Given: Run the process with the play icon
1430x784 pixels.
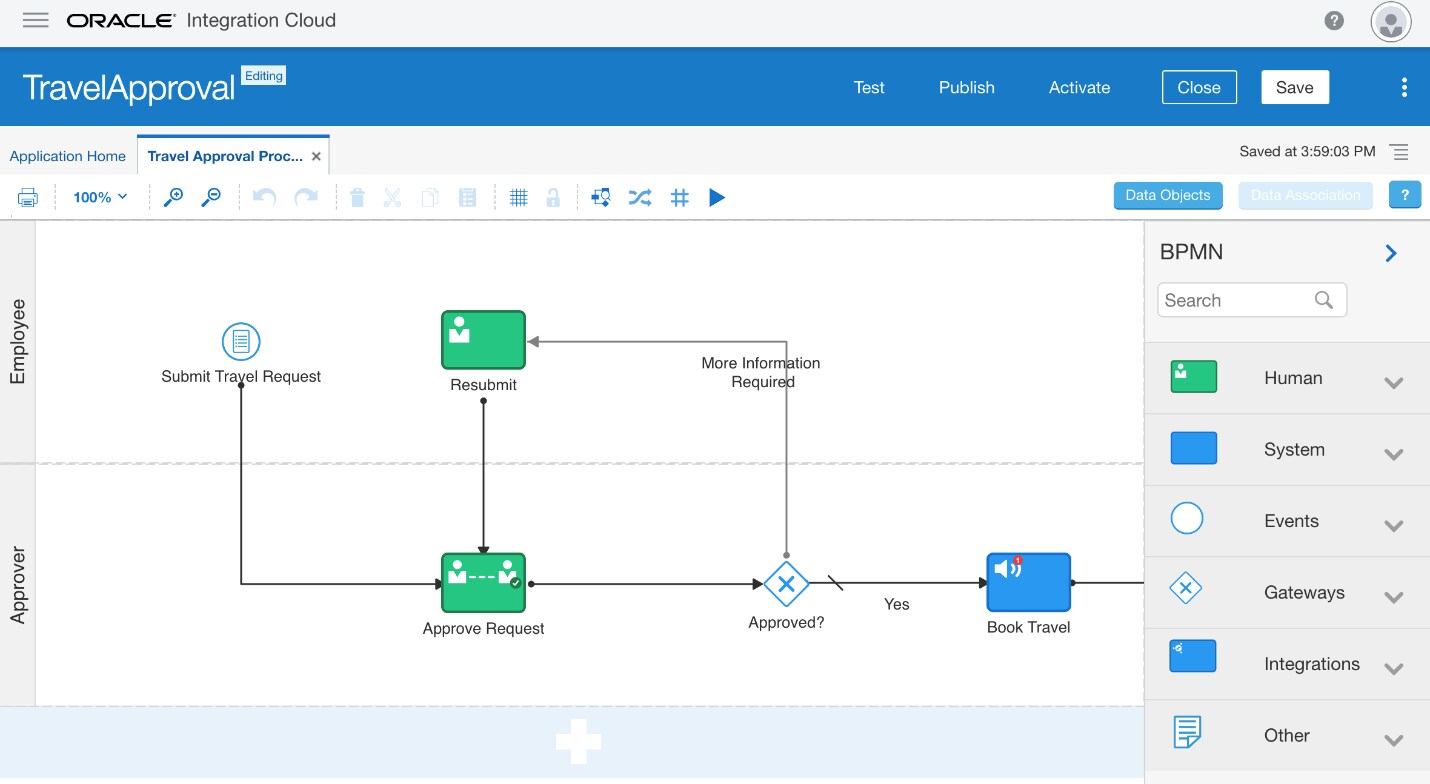Looking at the screenshot, I should (717, 197).
